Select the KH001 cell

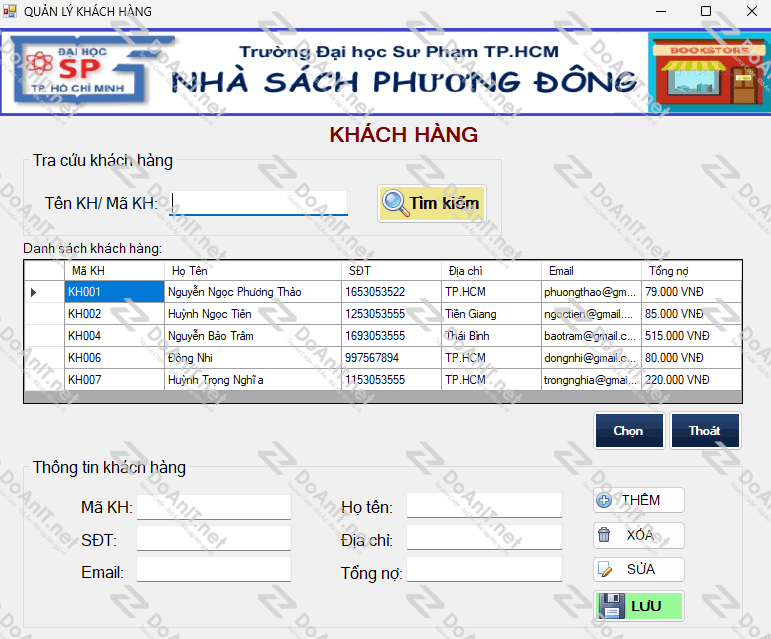114,292
